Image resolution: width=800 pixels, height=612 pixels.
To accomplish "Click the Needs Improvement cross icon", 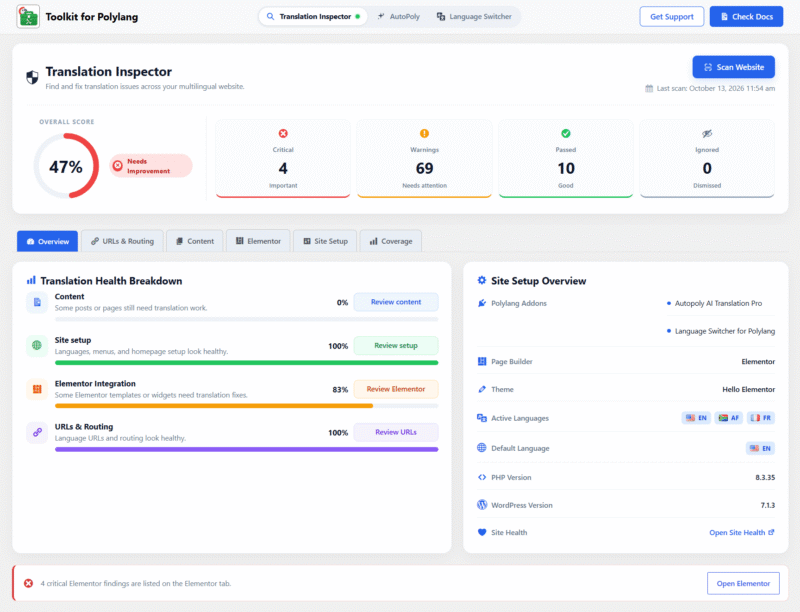I will 118,166.
